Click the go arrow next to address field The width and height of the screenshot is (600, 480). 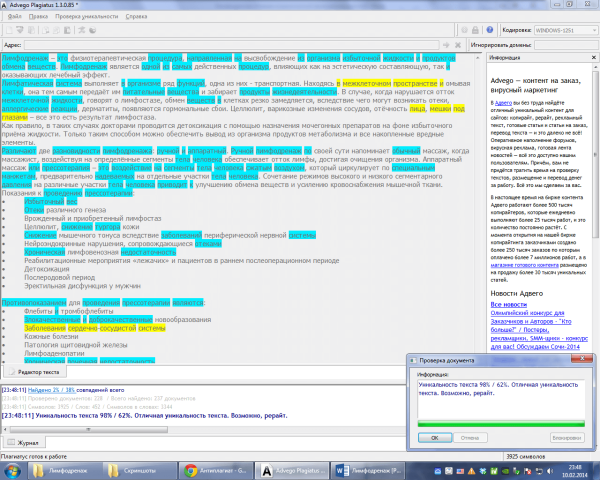(446, 45)
